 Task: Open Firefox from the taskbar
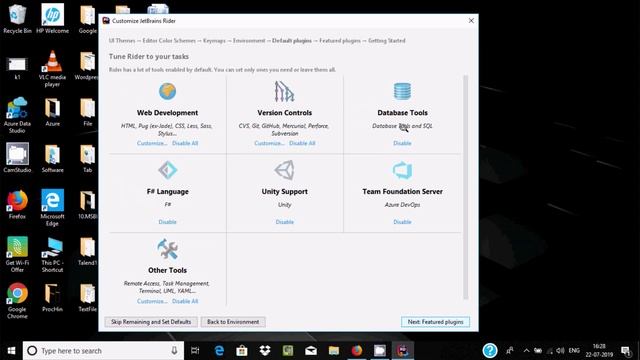tap(357, 351)
